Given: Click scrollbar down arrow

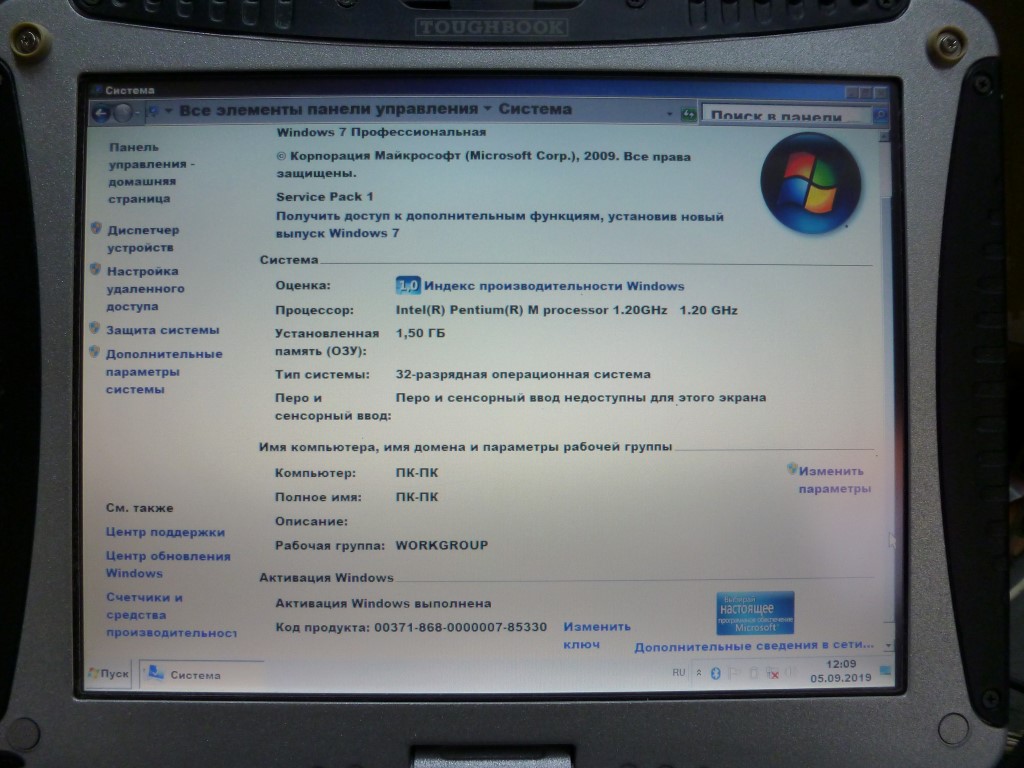Looking at the screenshot, I should [x=888, y=645].
